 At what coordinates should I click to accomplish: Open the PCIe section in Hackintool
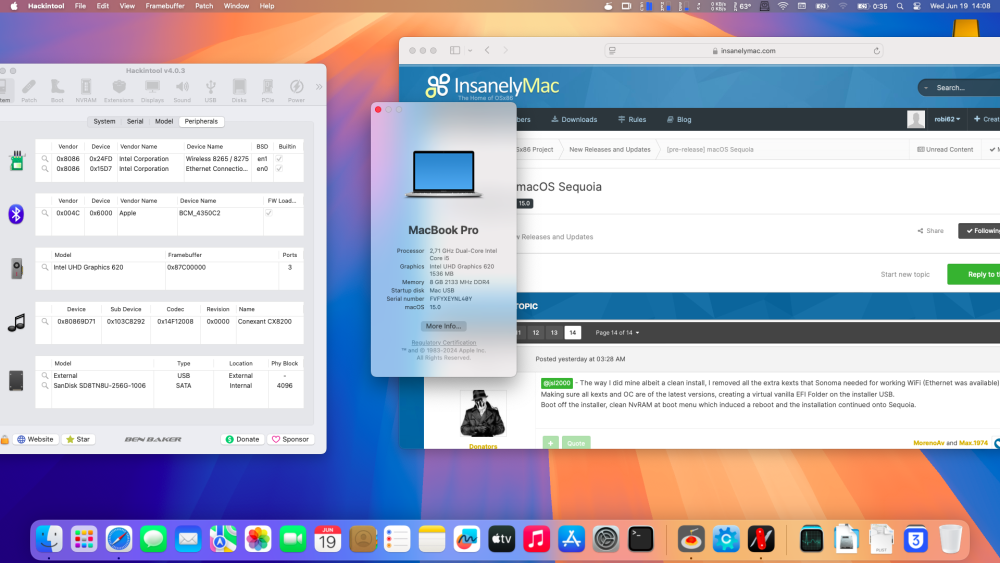click(268, 91)
